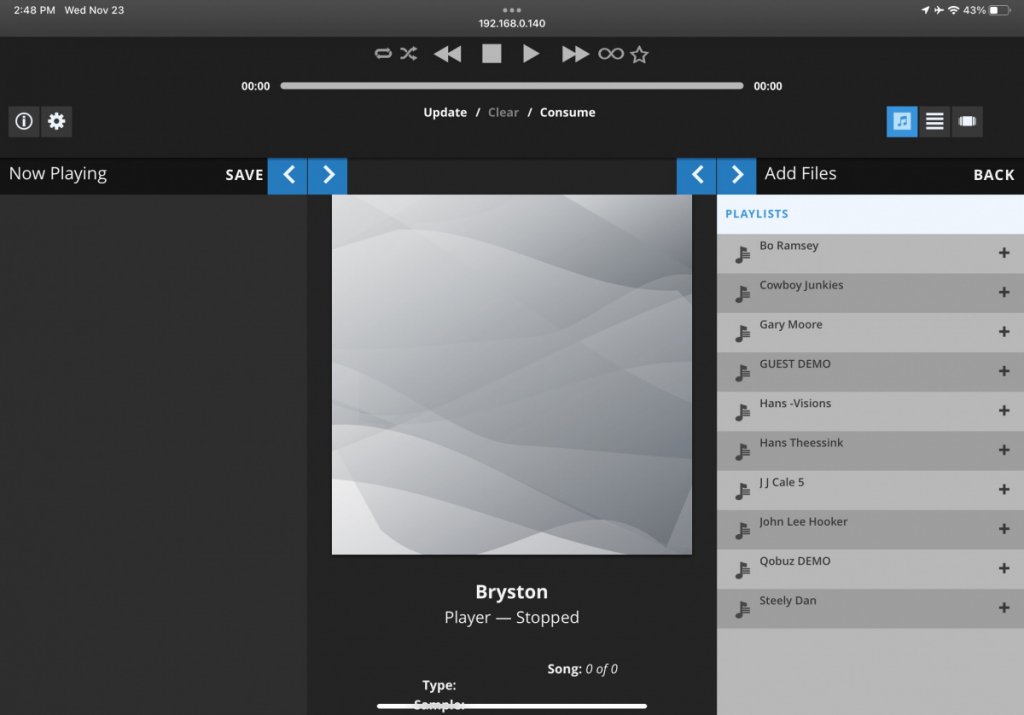Open the Hans Theessink playlist
The image size is (1024, 715).
[x=870, y=451]
